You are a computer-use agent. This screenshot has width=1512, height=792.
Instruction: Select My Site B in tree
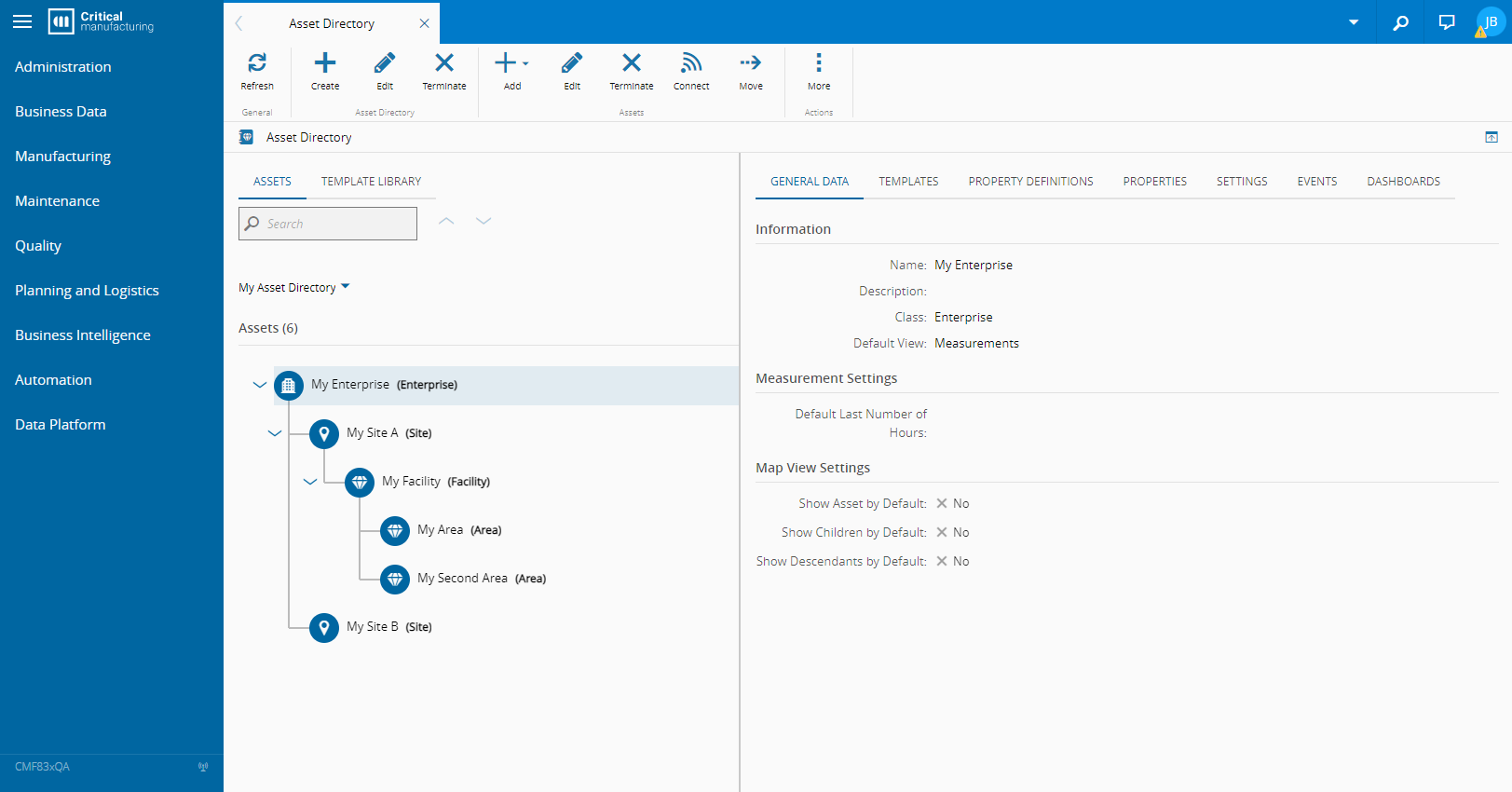[x=373, y=627]
